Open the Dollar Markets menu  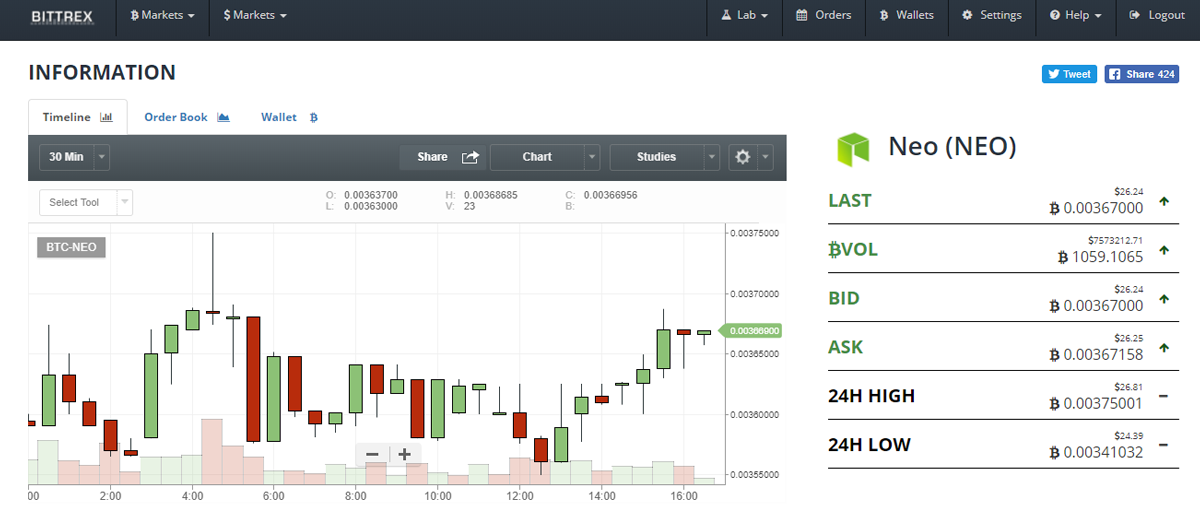[x=255, y=16]
